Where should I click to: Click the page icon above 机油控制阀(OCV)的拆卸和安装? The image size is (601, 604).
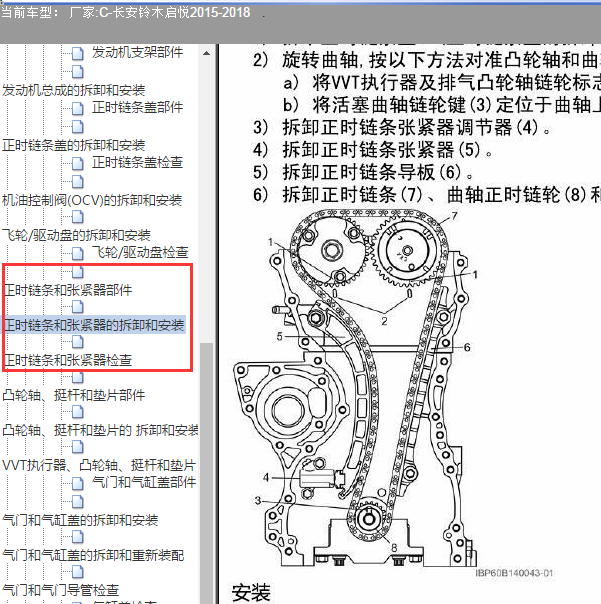pos(77,181)
